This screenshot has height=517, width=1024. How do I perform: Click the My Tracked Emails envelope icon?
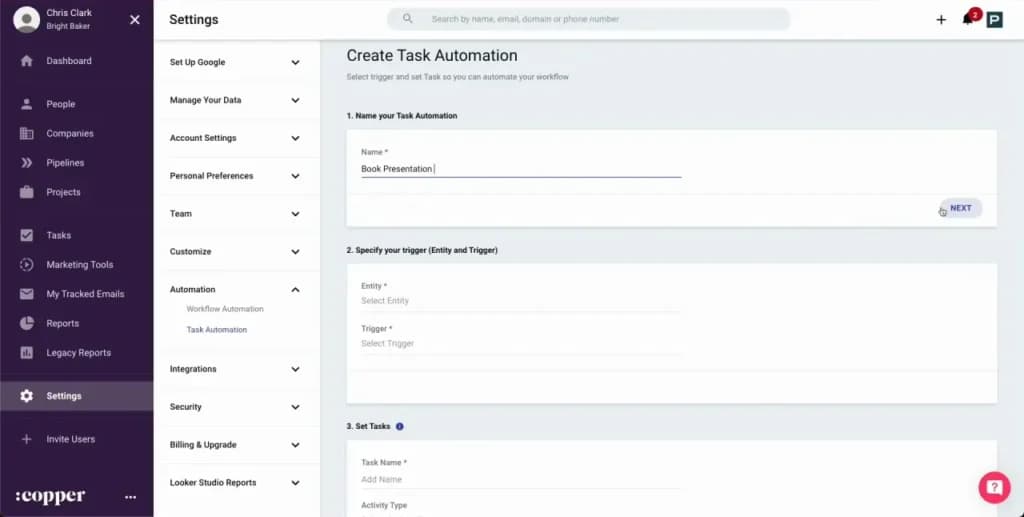[x=26, y=294]
